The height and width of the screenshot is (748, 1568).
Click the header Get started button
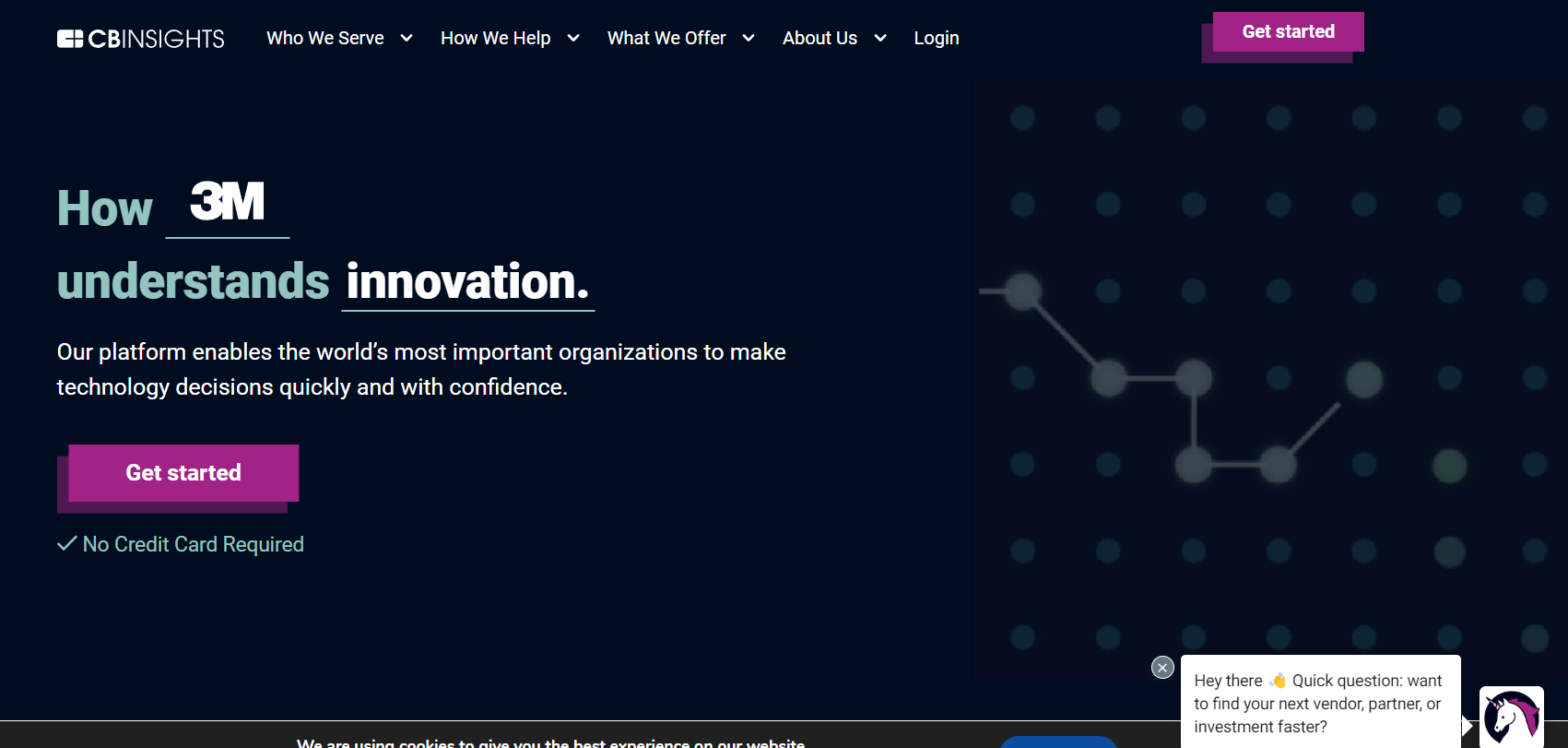click(x=1288, y=31)
